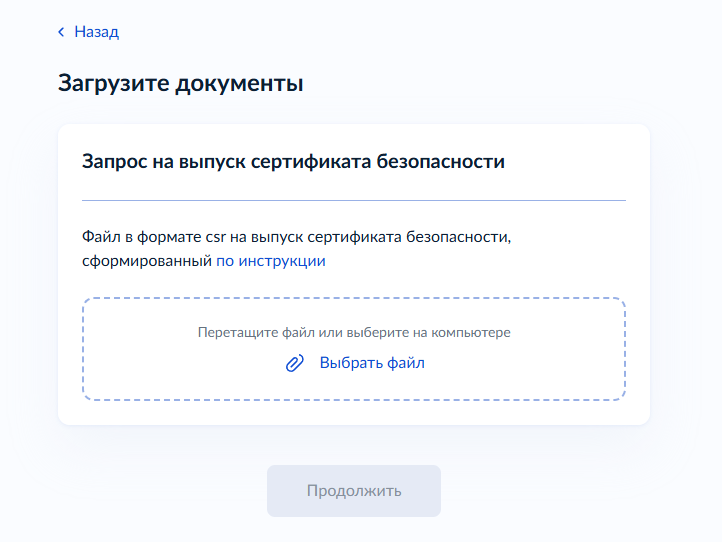Click the 'Загрузите документы' page heading

pos(180,83)
